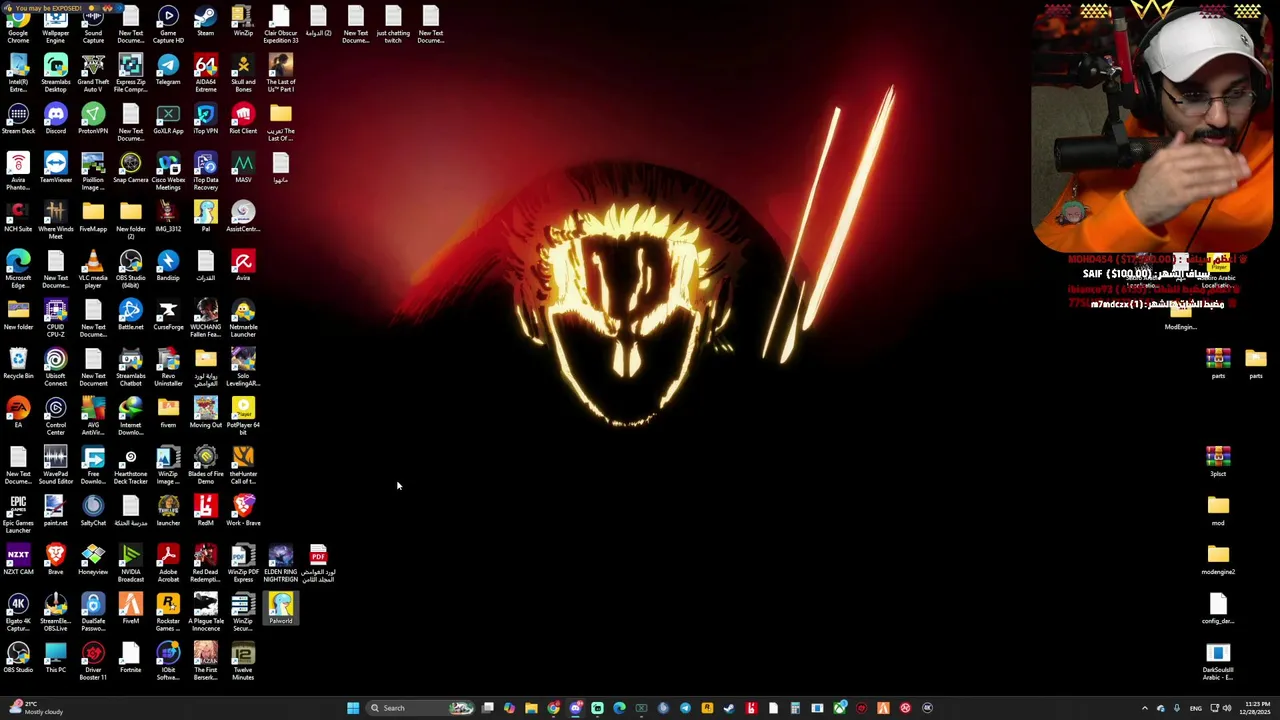Open the Stream Deck shortcut
1280x720 pixels.
point(18,119)
